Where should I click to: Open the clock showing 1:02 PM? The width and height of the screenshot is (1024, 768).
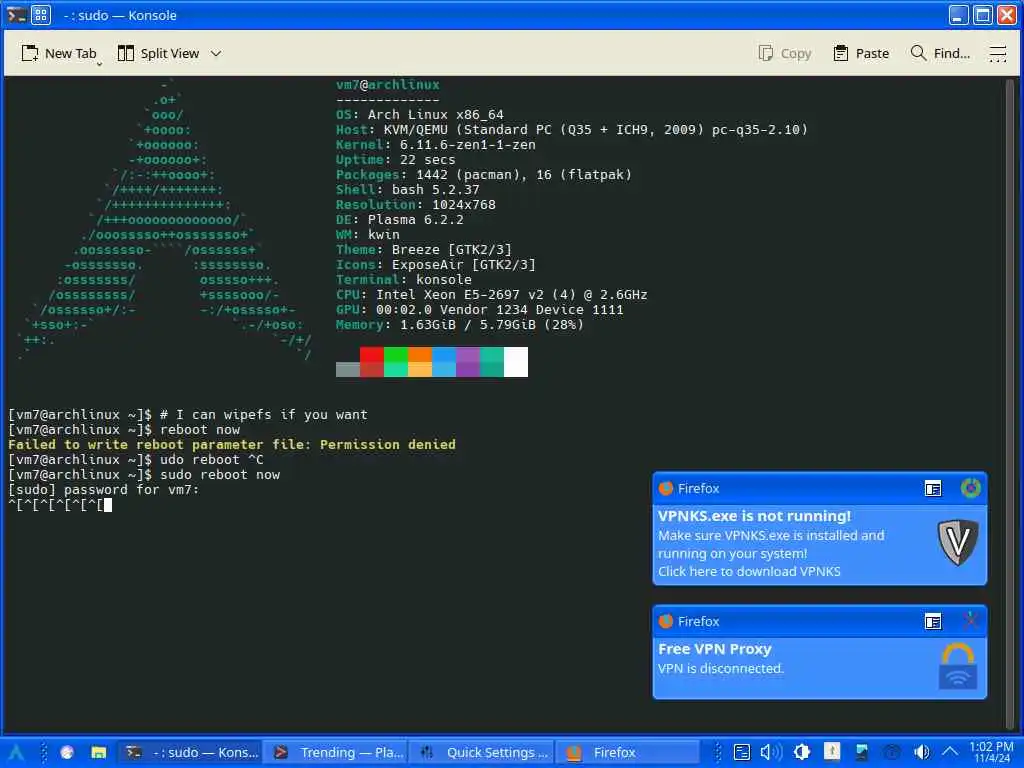[991, 752]
